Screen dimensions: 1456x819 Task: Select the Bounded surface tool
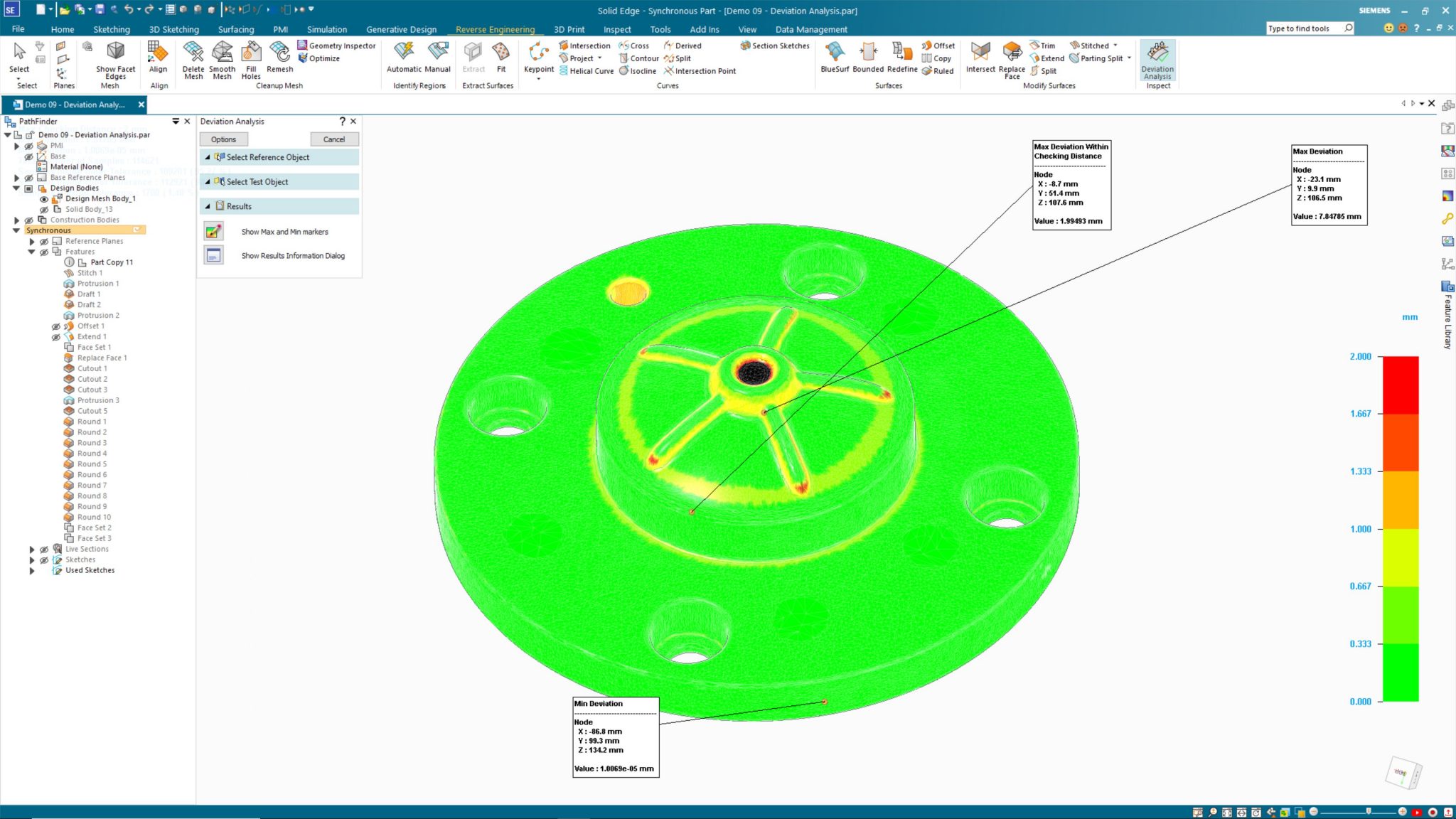[x=868, y=57]
